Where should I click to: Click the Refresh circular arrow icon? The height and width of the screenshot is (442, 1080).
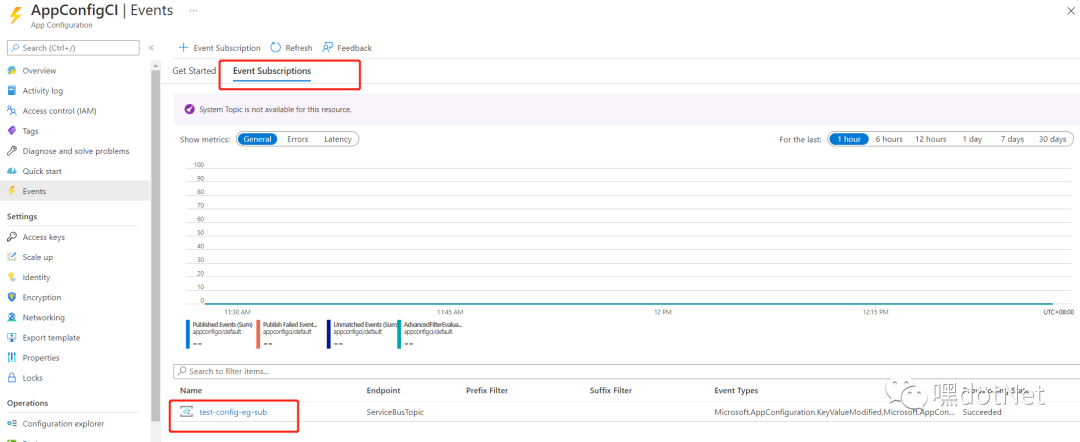[276, 48]
